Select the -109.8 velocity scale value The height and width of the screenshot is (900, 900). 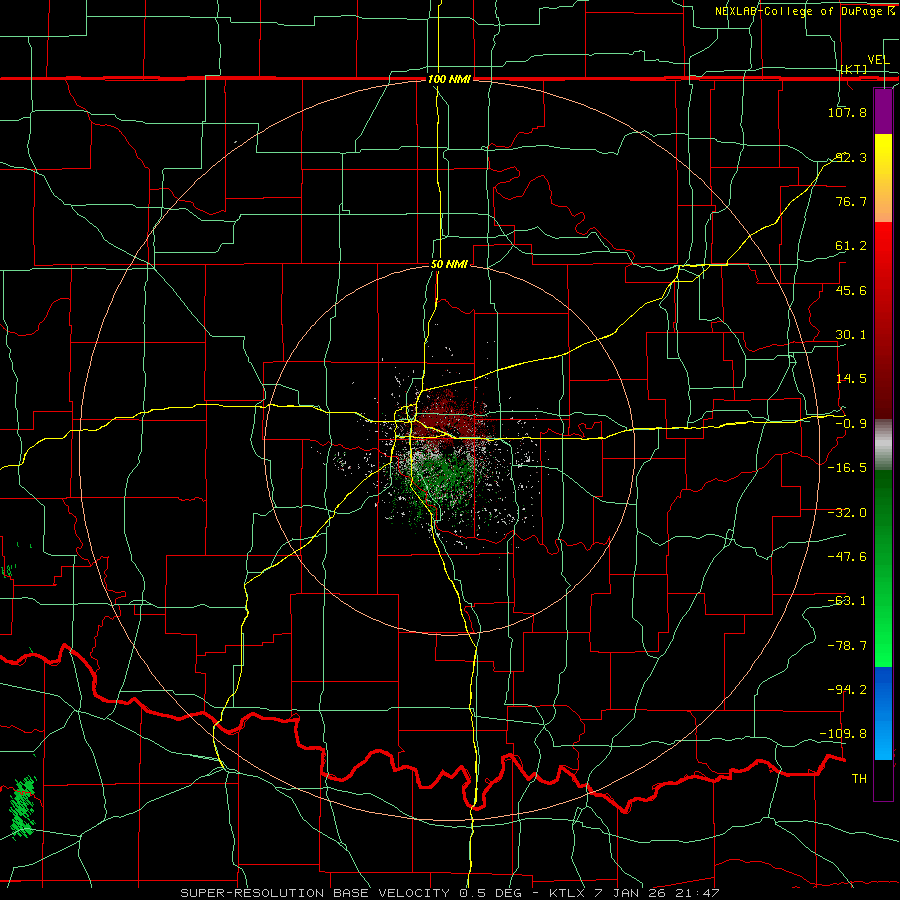point(843,734)
